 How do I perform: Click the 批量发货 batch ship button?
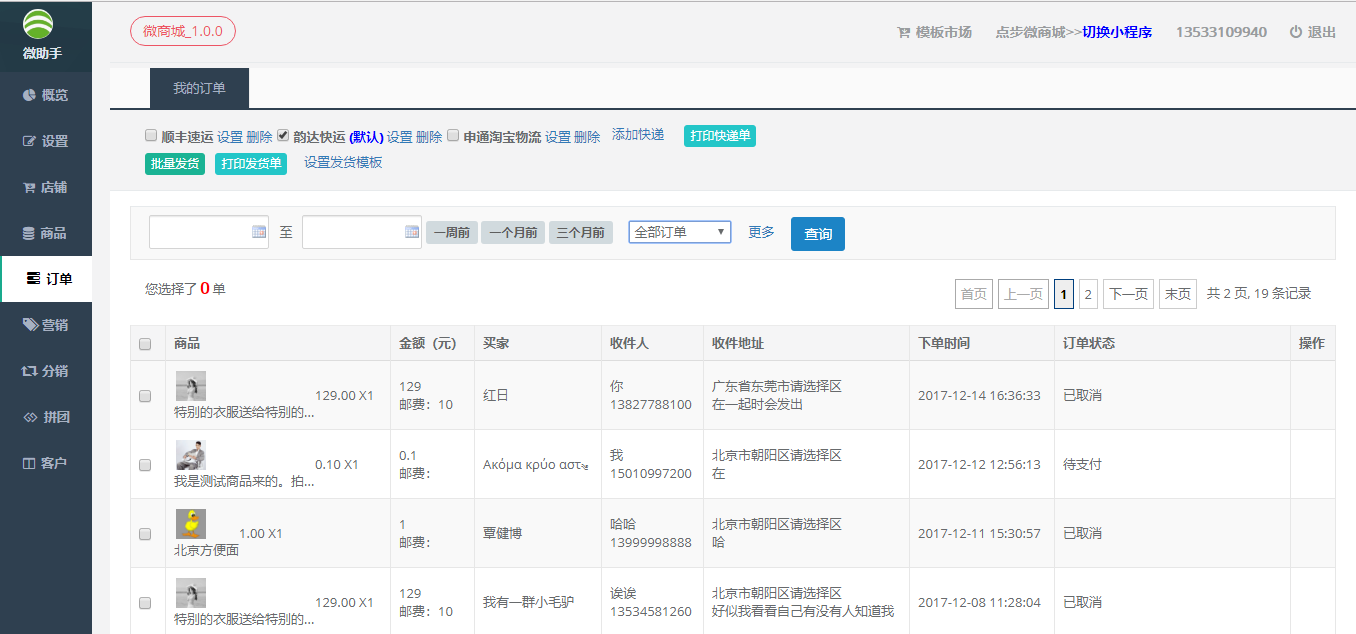point(174,164)
